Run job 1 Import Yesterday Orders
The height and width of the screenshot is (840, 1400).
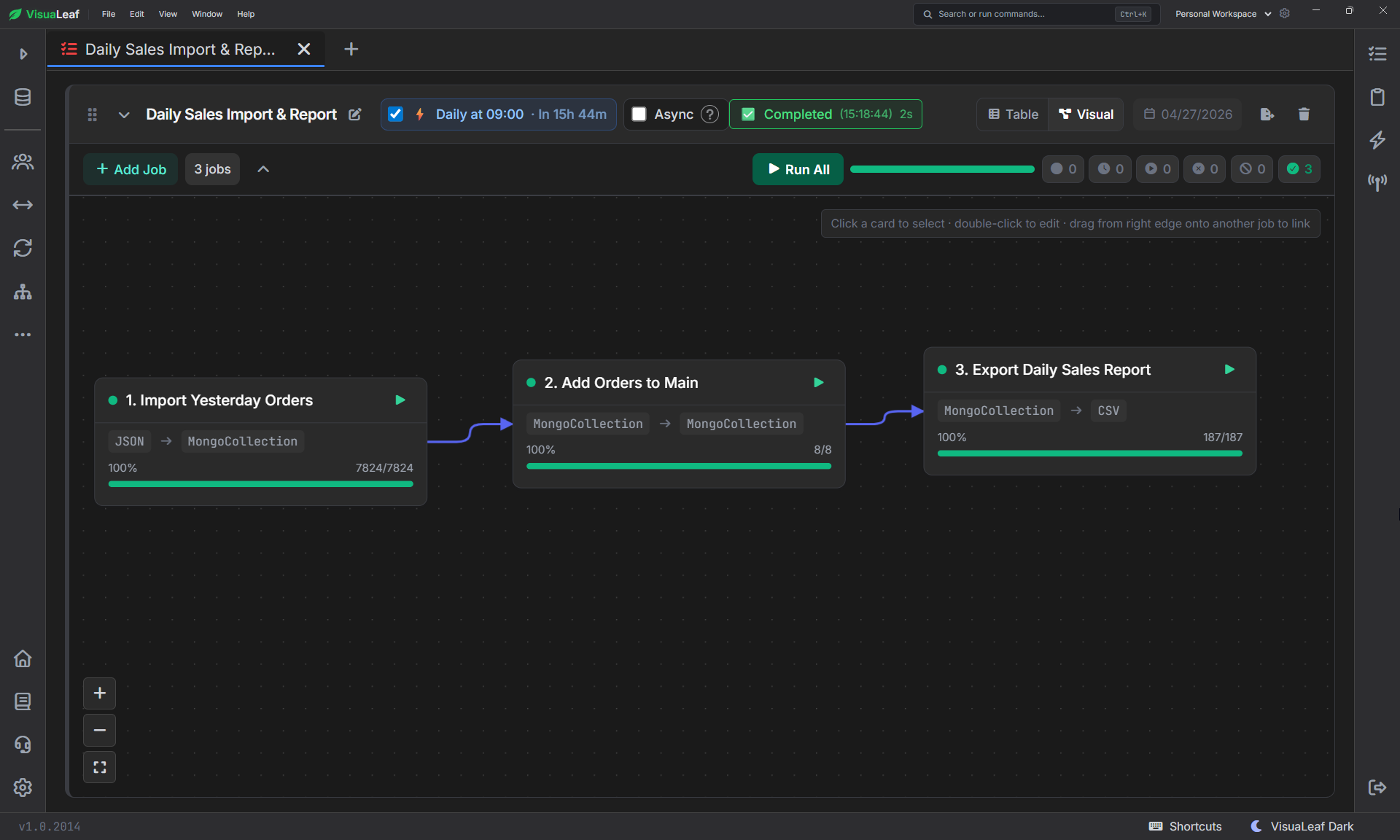coord(400,400)
